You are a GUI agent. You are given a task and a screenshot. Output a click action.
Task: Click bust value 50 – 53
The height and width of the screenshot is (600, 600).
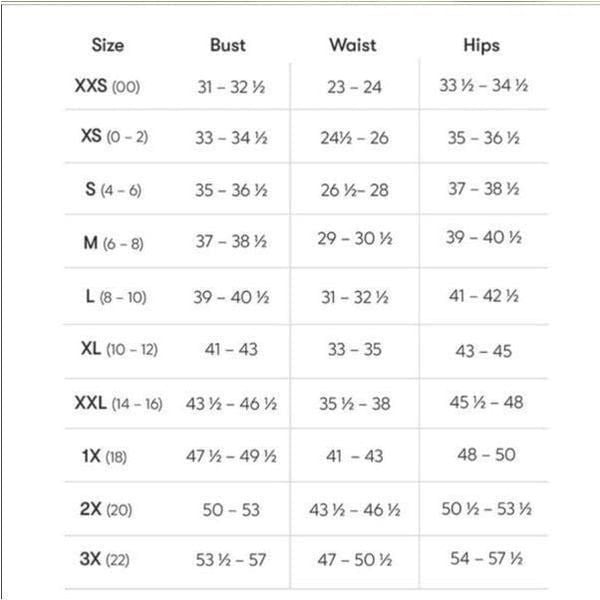(x=231, y=510)
